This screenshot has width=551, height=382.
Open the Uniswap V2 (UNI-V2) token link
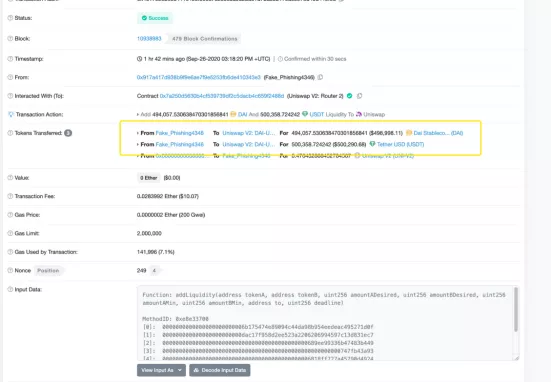(x=388, y=156)
